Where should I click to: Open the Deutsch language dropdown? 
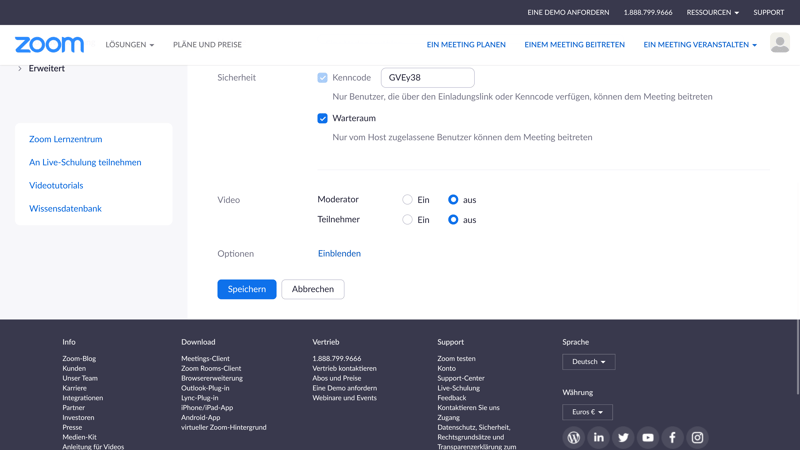pyautogui.click(x=588, y=362)
